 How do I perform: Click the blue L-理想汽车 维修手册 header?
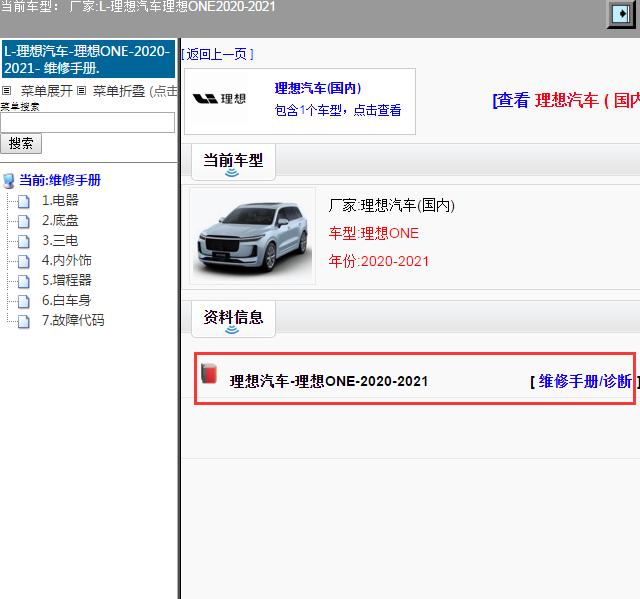pos(89,59)
